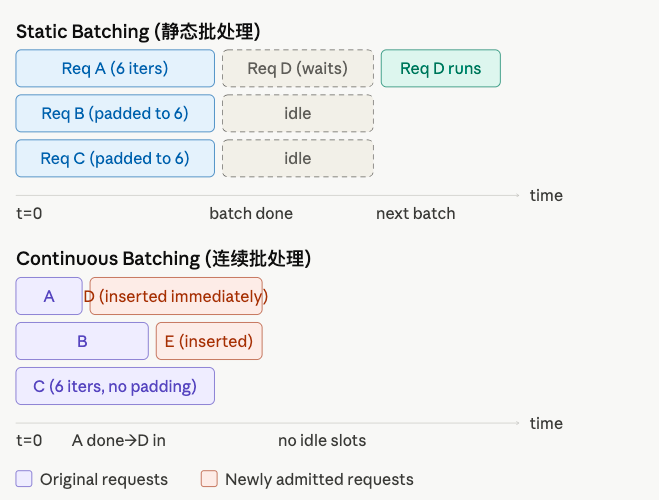Select the purple B request block
Viewport: 659px width, 500px height.
click(82, 342)
